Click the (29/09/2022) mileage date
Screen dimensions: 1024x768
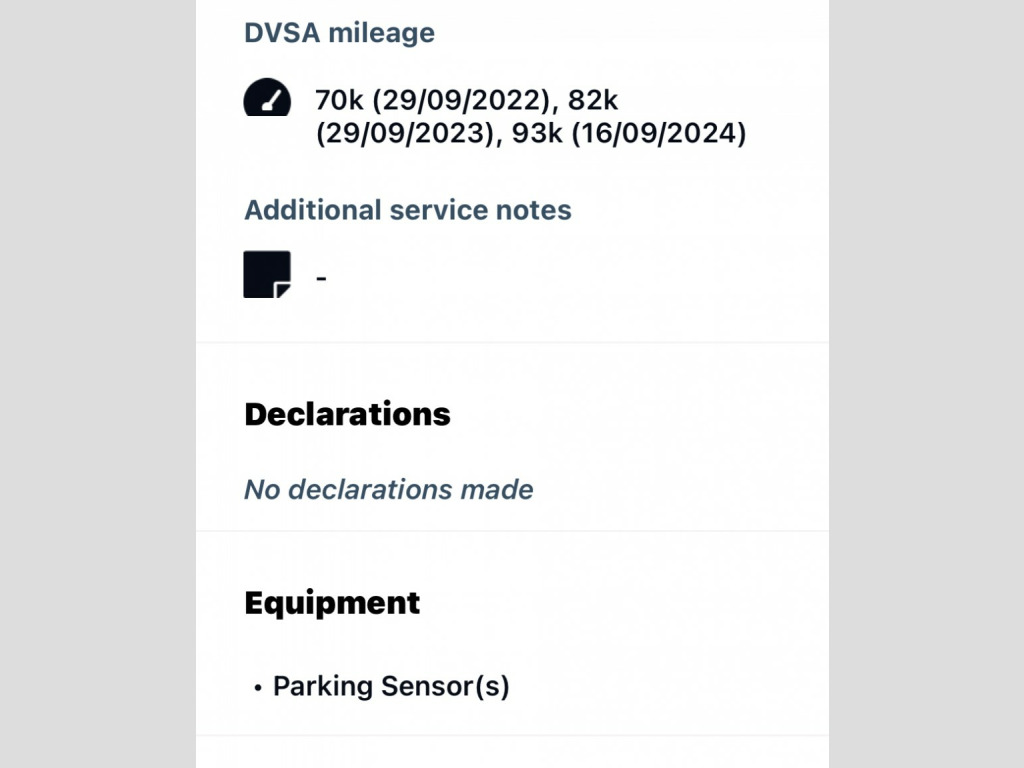pyautogui.click(x=462, y=100)
